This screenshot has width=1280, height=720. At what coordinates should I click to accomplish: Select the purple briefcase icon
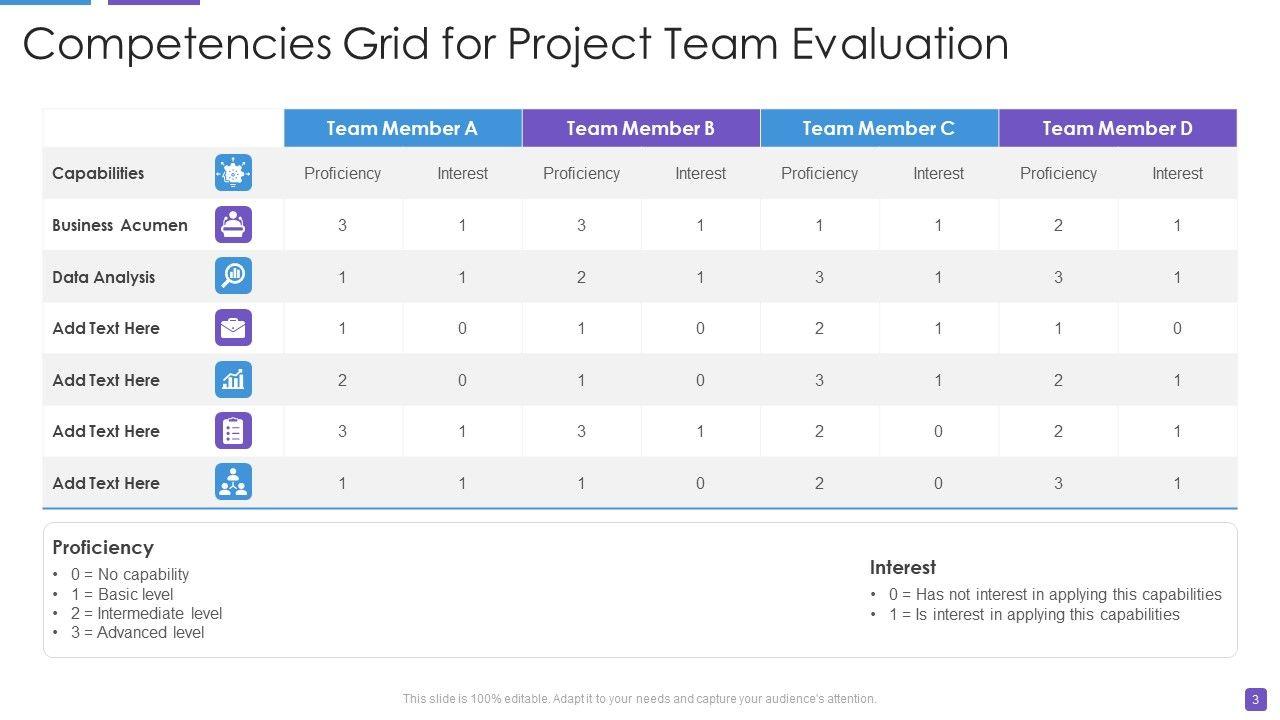pos(233,328)
